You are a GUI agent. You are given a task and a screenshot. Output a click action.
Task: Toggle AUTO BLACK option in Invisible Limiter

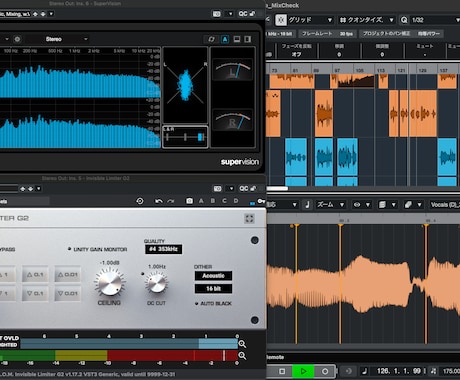(213, 304)
